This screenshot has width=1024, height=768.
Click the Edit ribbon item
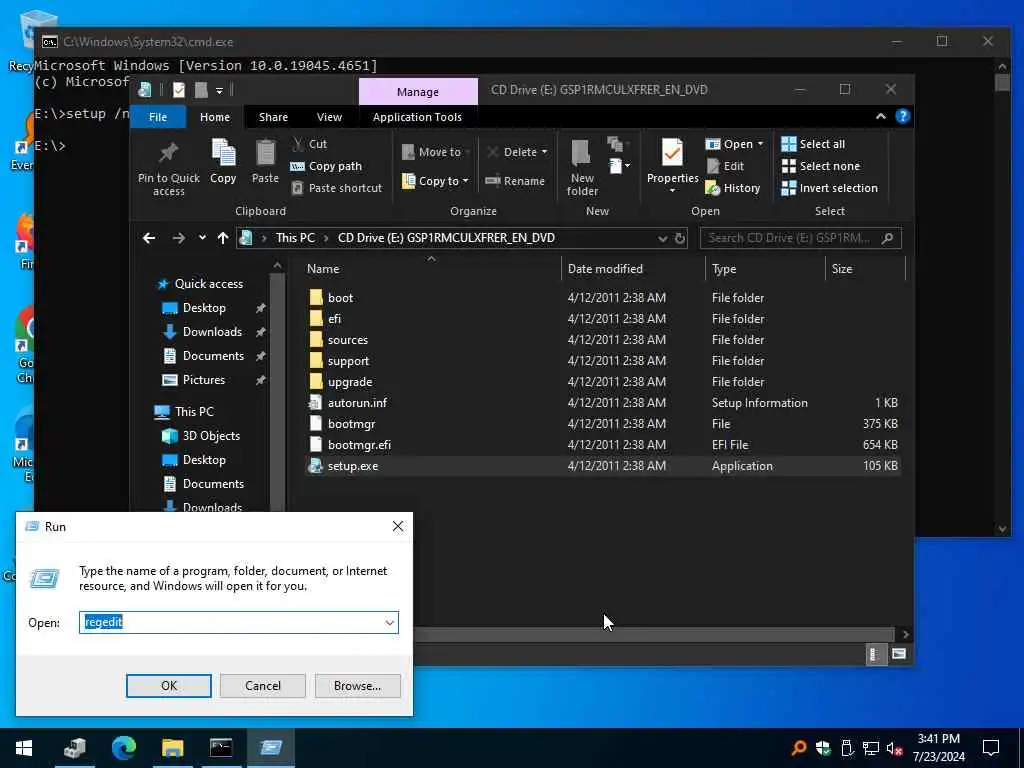click(725, 166)
